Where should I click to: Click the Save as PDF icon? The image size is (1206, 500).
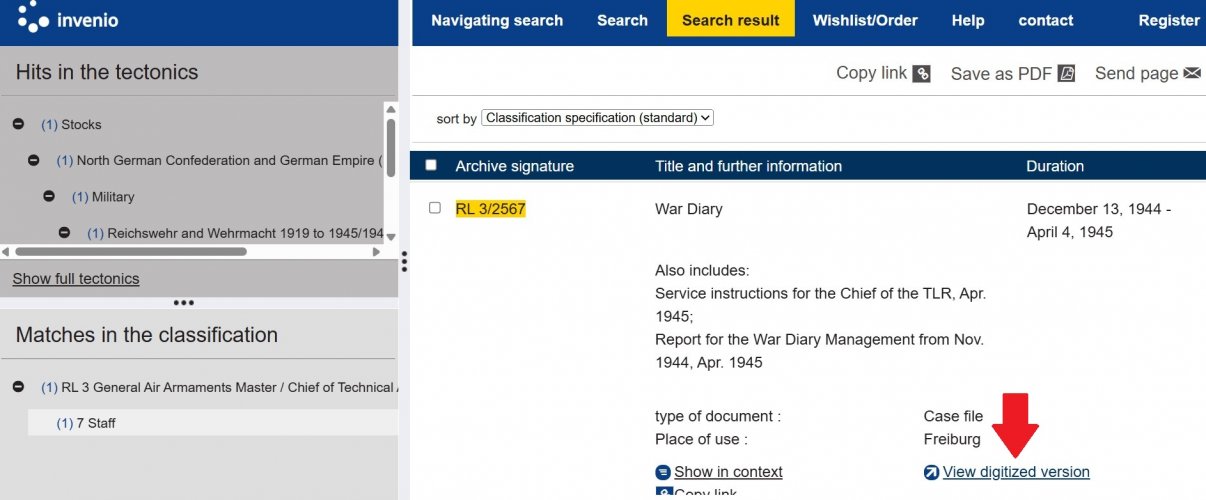pos(1066,74)
